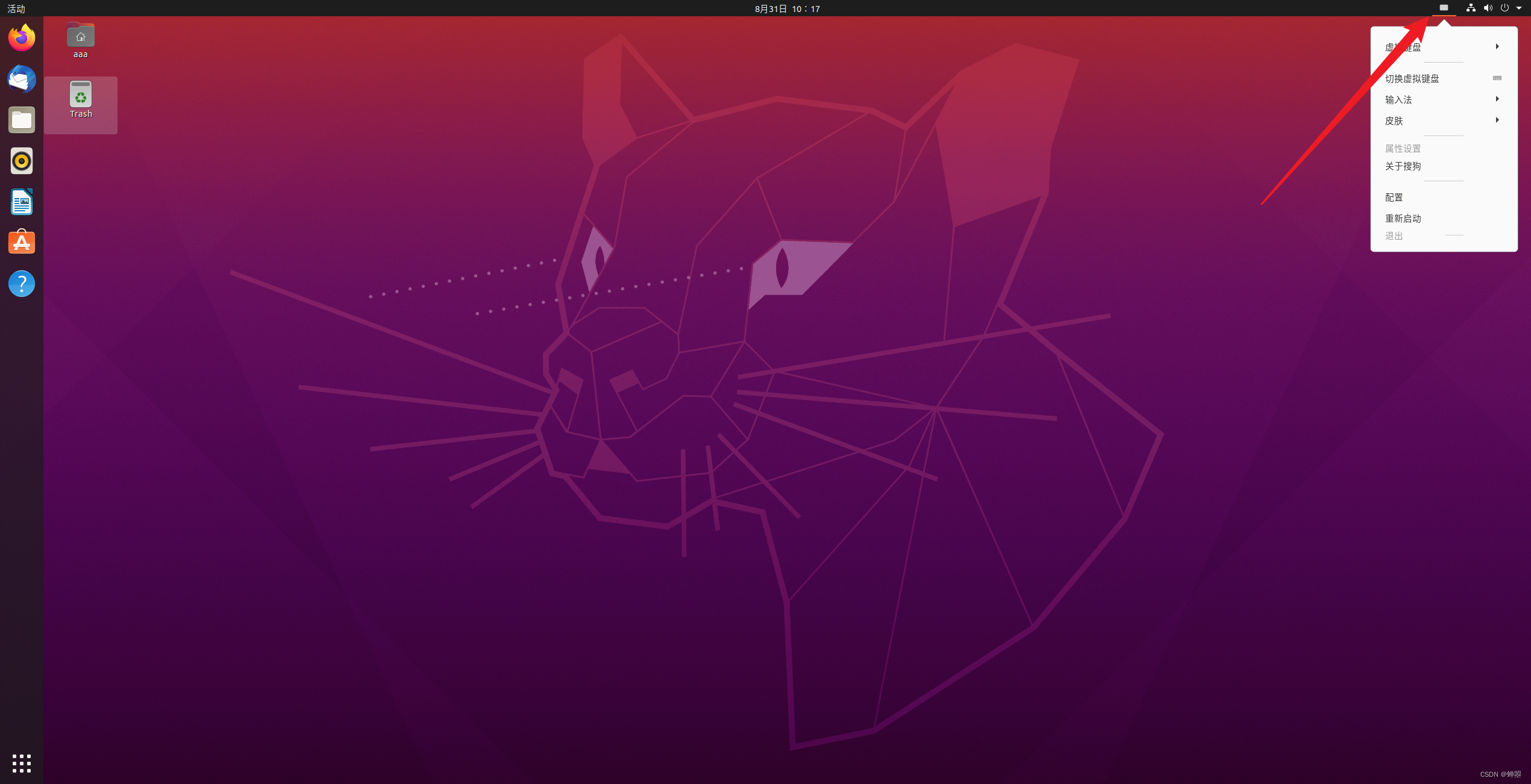Choose 重新启动 in the menu
Screen dimensions: 1531x784
(x=1444, y=218)
